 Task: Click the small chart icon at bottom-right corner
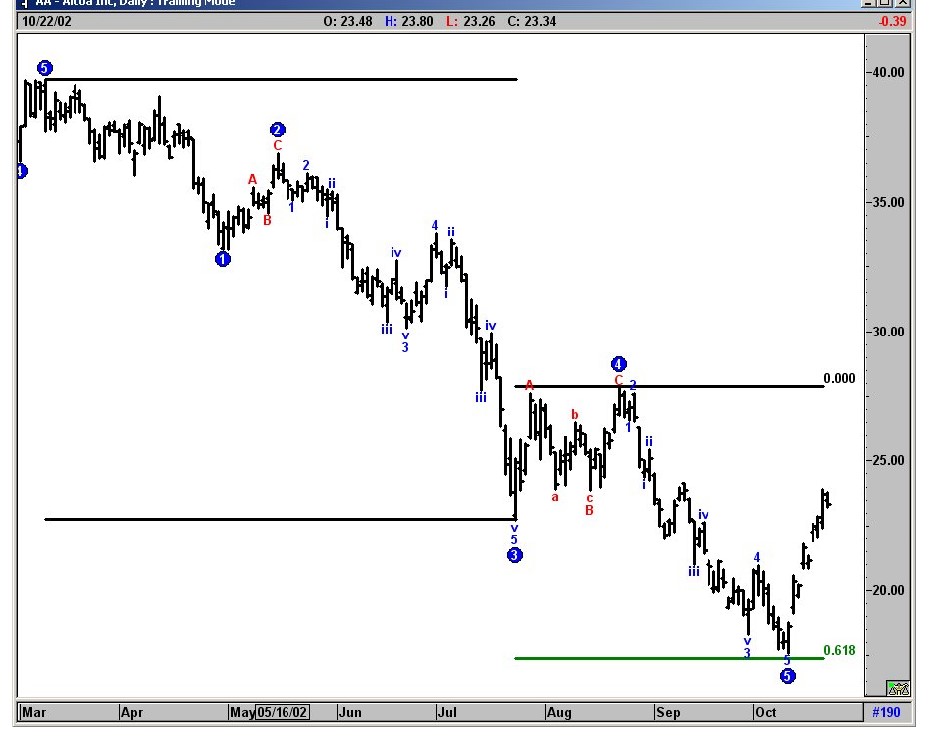point(898,688)
